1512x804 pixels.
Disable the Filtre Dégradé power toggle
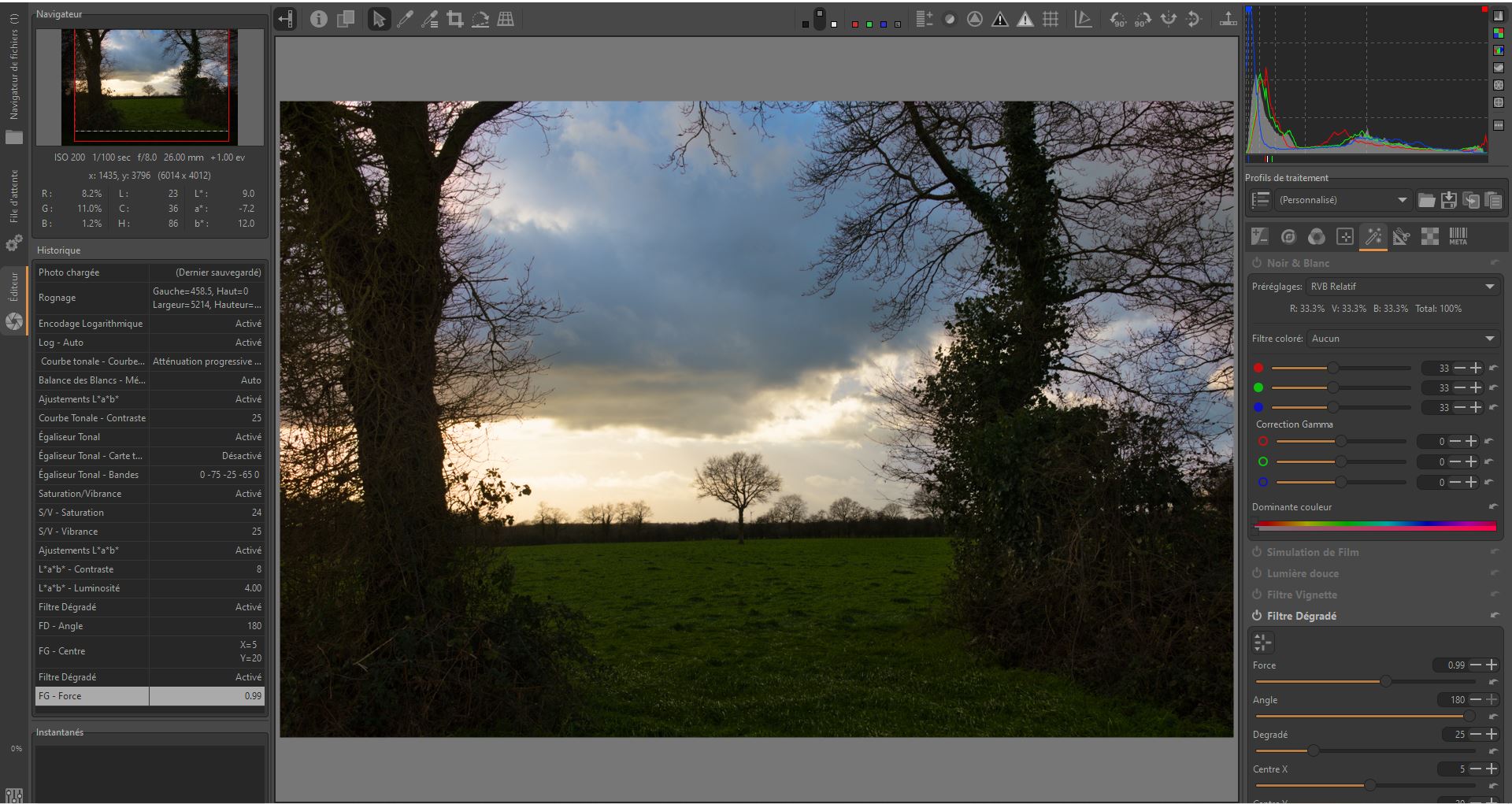click(x=1258, y=616)
